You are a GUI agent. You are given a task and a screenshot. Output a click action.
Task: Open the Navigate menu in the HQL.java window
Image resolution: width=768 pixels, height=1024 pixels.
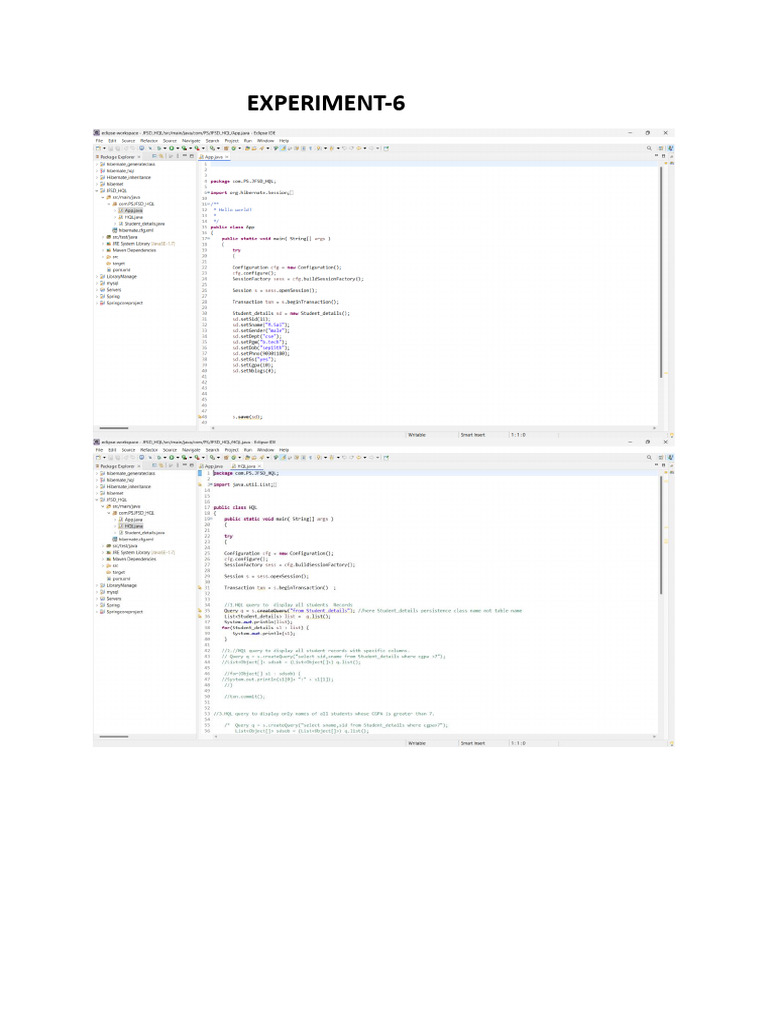coord(190,450)
